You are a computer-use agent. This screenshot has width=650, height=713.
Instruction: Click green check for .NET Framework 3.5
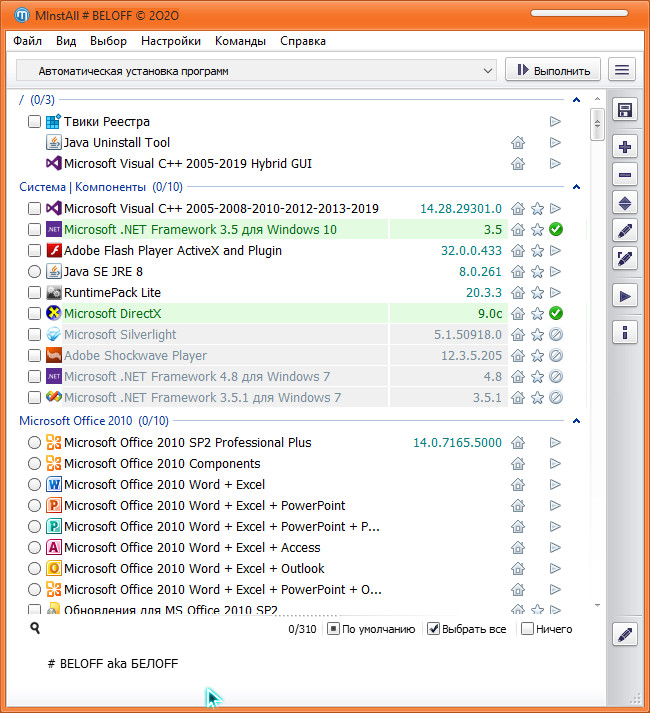click(x=556, y=229)
